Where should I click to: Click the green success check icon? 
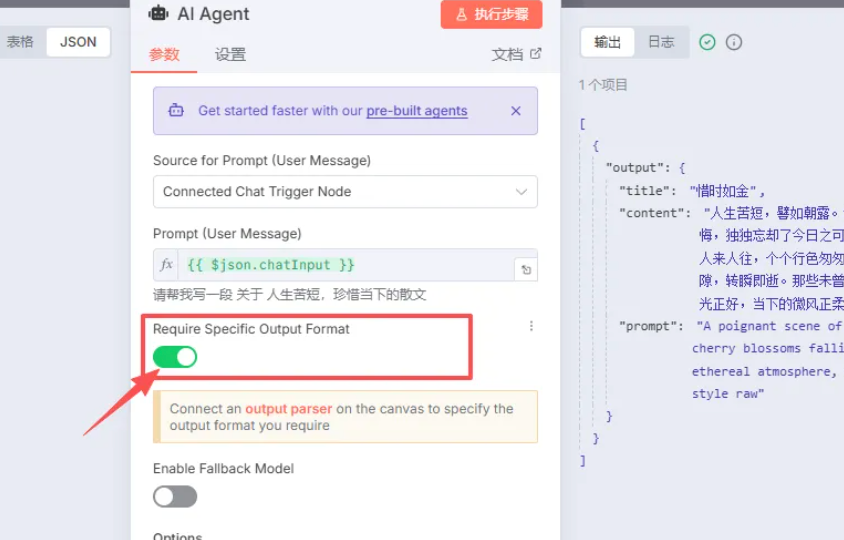coord(707,42)
